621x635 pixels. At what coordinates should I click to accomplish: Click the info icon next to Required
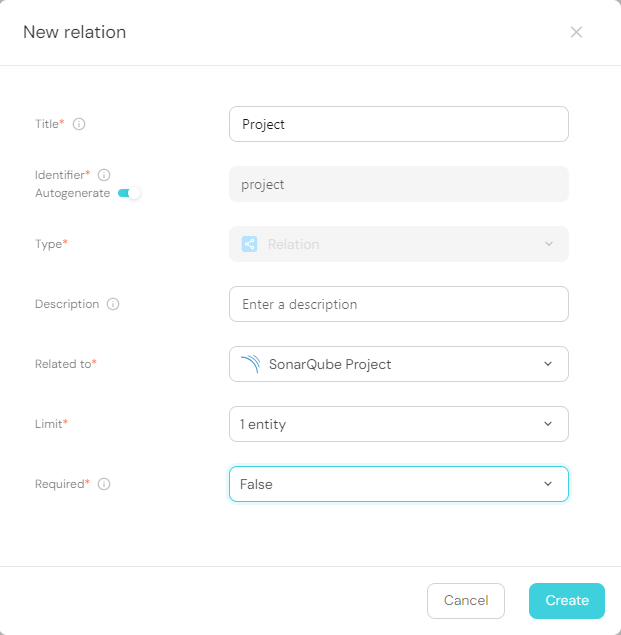tap(104, 484)
